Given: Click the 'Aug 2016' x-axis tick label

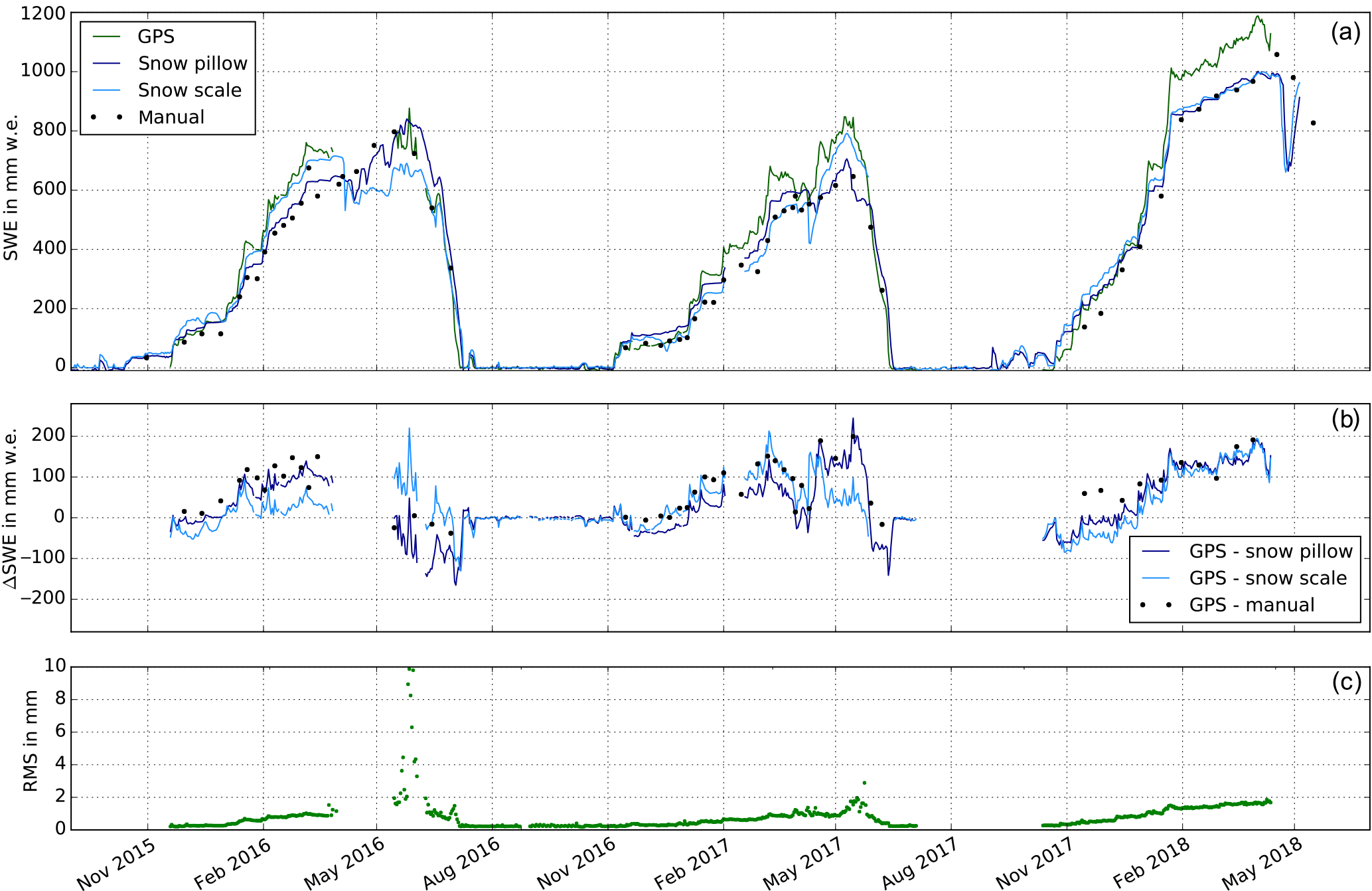Looking at the screenshot, I should tap(462, 863).
